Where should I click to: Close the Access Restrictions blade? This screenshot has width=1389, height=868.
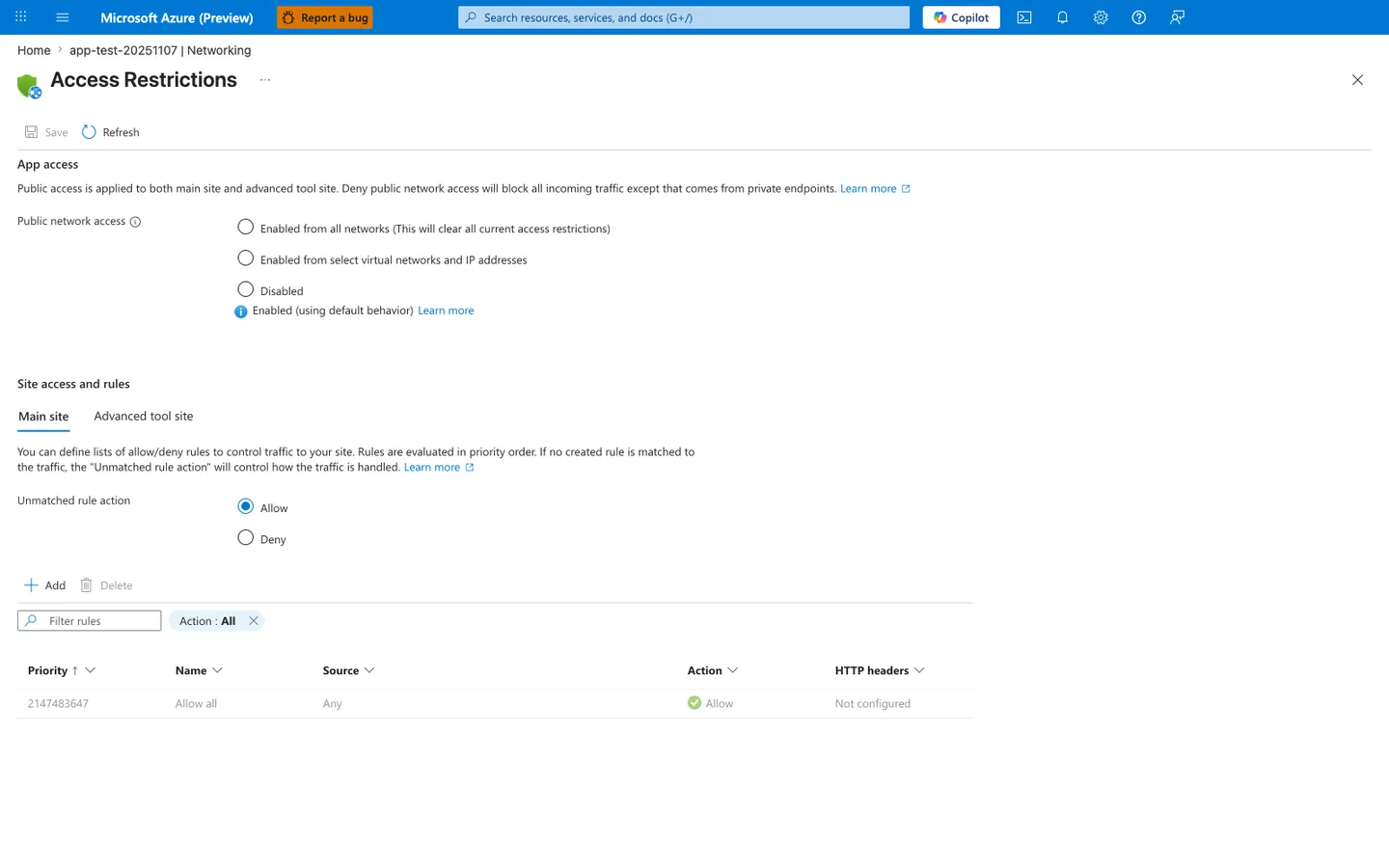[x=1357, y=80]
